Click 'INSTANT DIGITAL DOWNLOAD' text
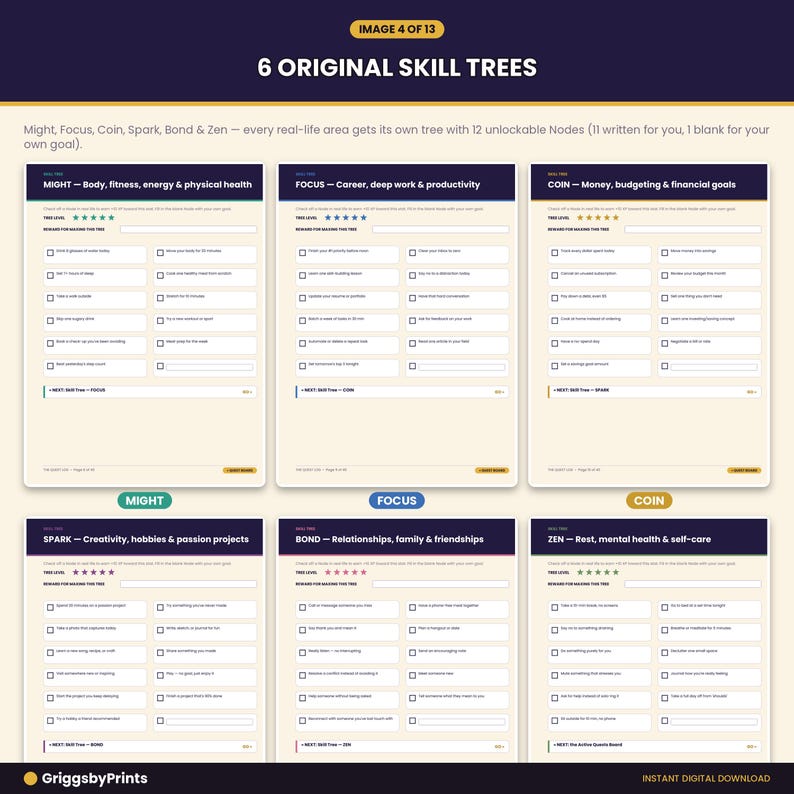This screenshot has height=794, width=794. [x=706, y=778]
